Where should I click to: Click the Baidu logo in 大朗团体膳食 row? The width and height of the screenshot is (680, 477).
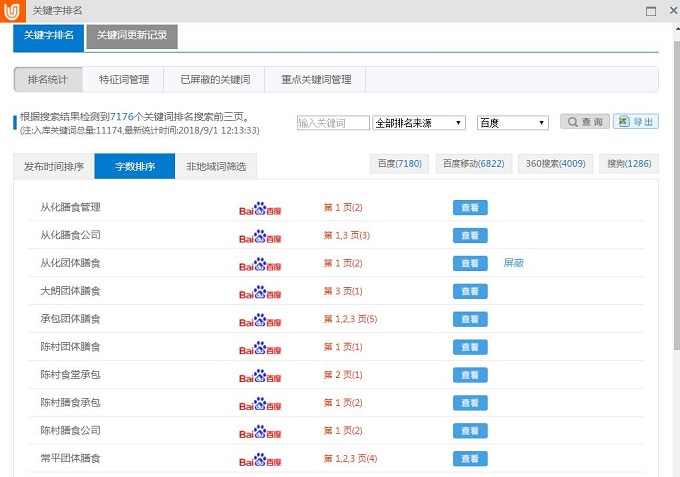click(x=260, y=292)
